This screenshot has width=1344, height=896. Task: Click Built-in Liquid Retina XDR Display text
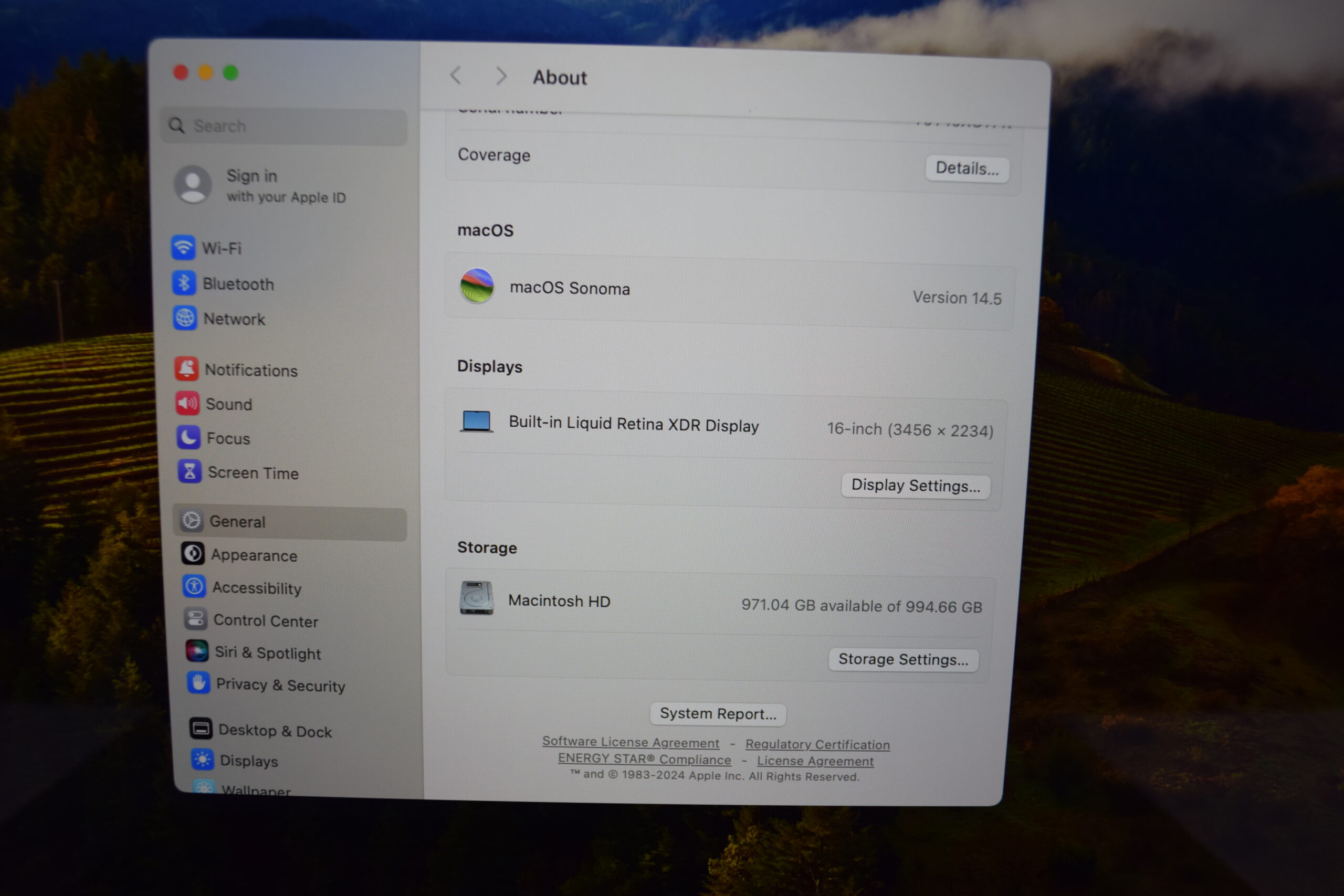tap(634, 424)
